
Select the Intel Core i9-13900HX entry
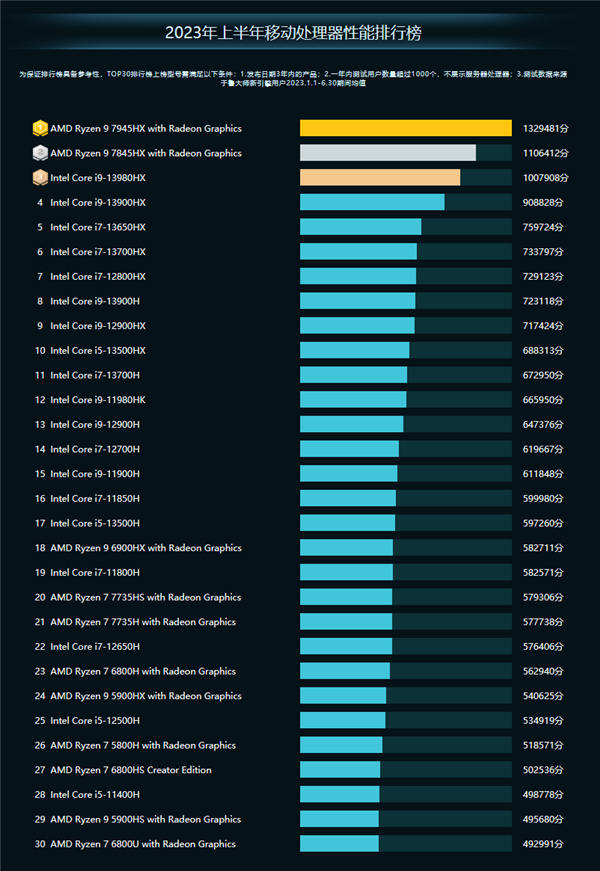(97, 202)
